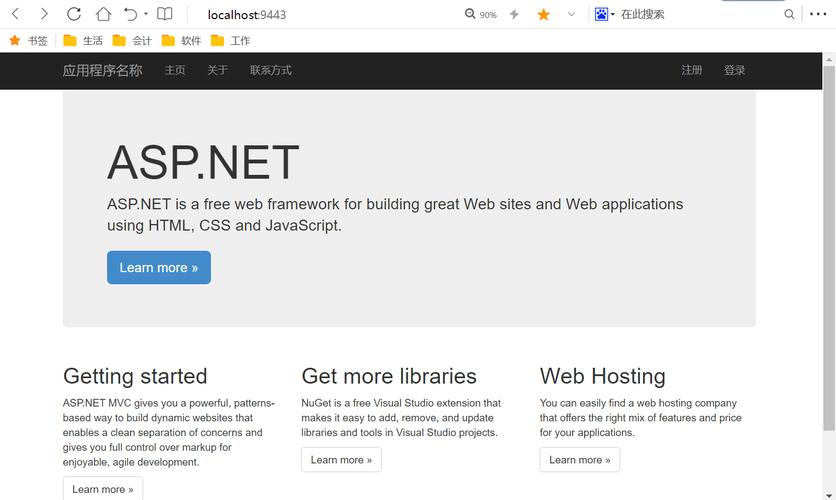Screen dimensions: 836x500
Task: Go to the browser home page icon
Action: pyautogui.click(x=103, y=14)
